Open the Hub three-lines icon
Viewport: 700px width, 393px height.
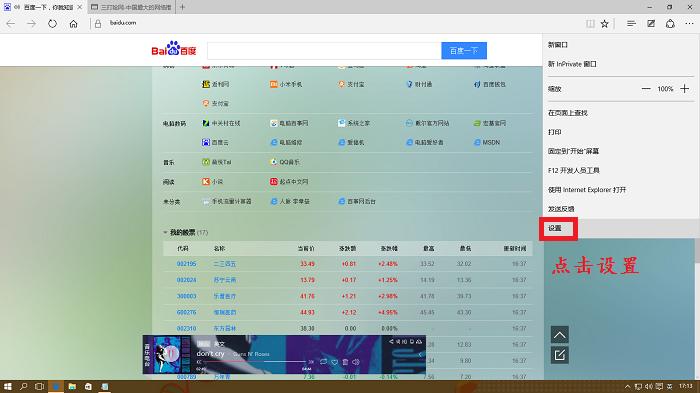point(631,24)
